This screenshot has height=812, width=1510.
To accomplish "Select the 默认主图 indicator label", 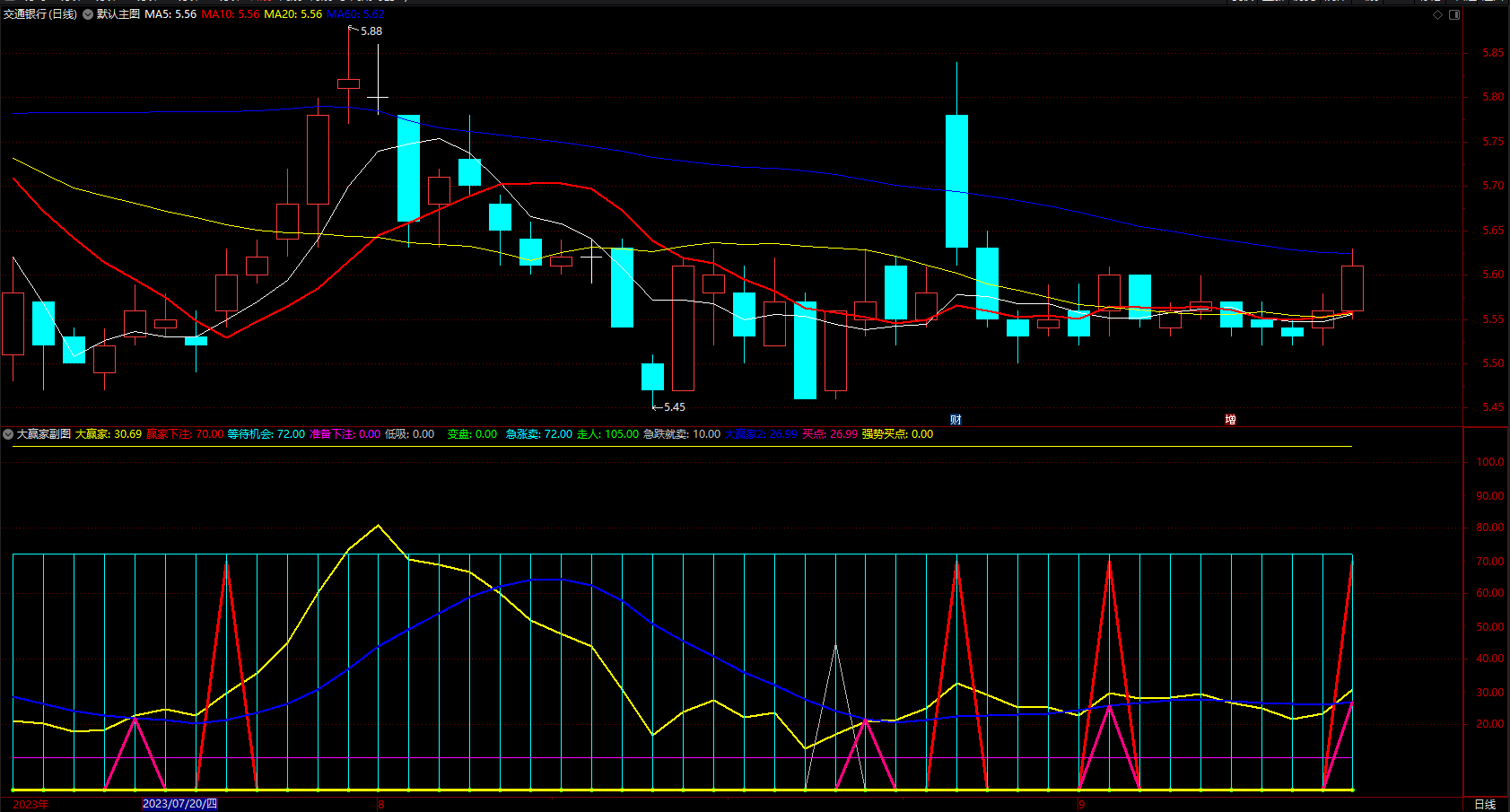I will click(x=118, y=14).
